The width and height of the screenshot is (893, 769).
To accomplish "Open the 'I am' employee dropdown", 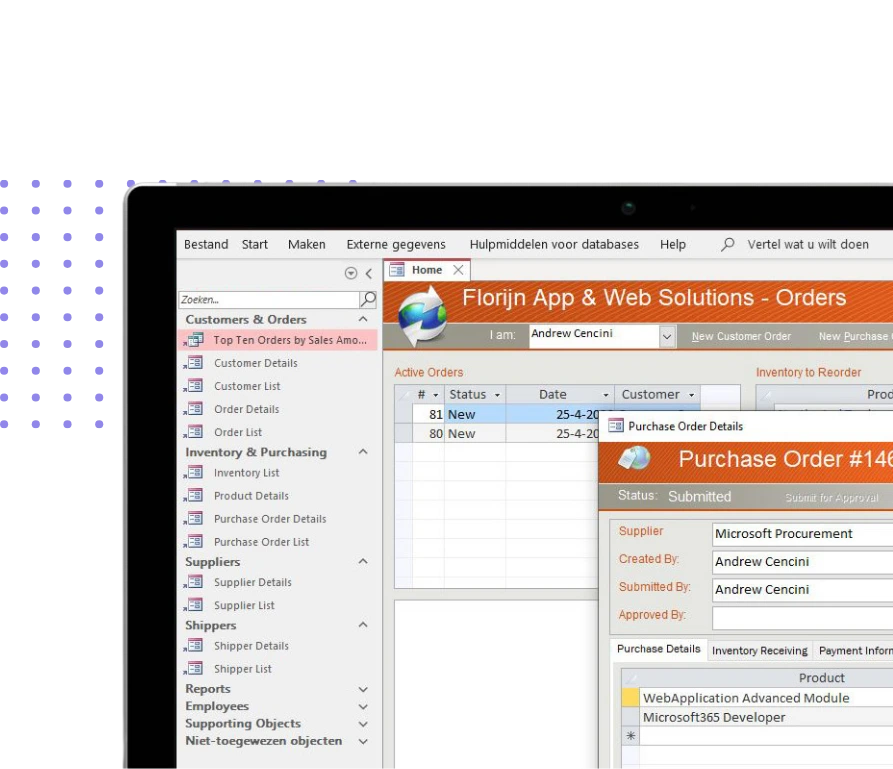I will point(667,337).
